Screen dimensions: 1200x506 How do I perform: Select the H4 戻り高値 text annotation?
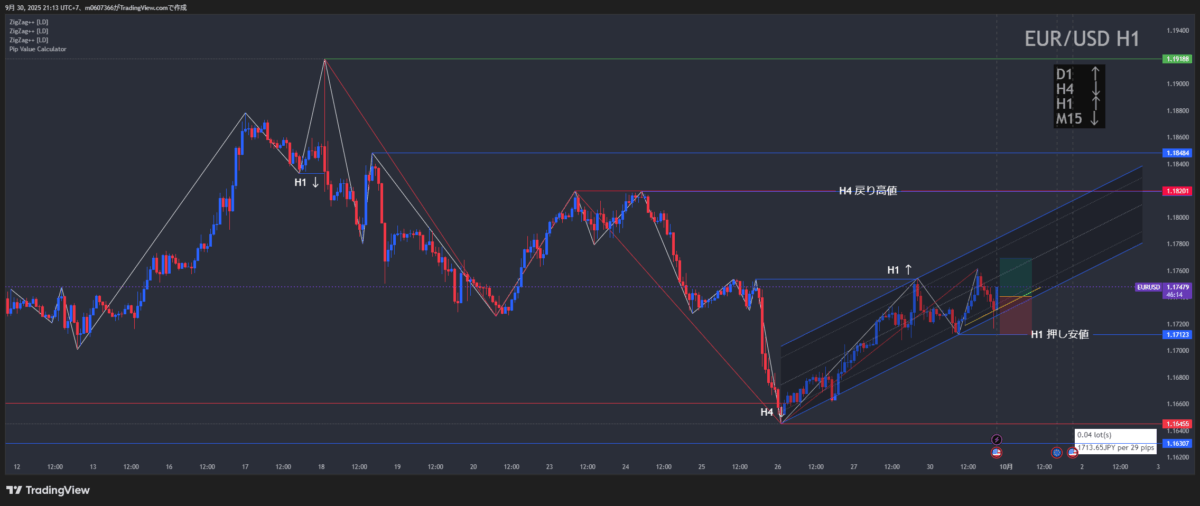[867, 190]
